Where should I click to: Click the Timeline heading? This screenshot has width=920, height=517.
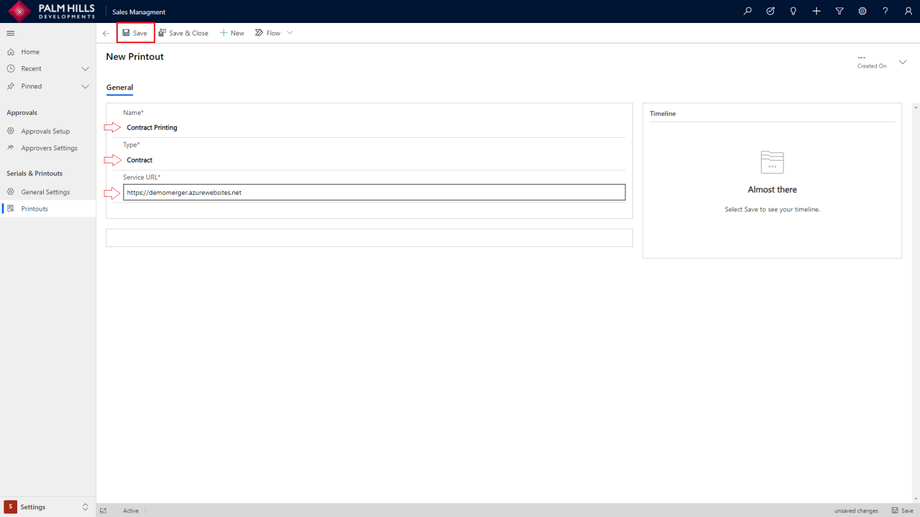coord(662,114)
